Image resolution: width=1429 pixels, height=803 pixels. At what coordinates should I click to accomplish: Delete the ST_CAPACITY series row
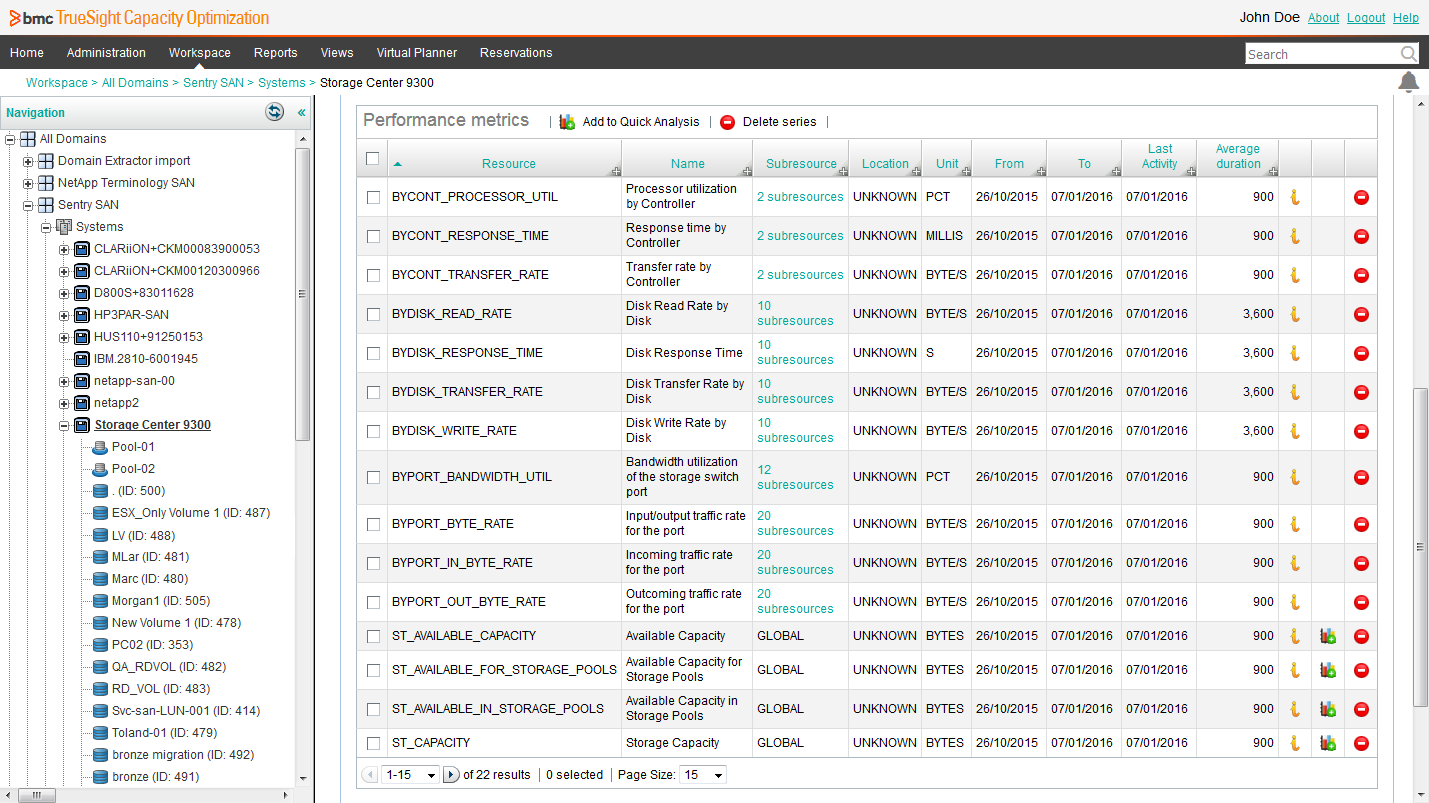(1361, 743)
